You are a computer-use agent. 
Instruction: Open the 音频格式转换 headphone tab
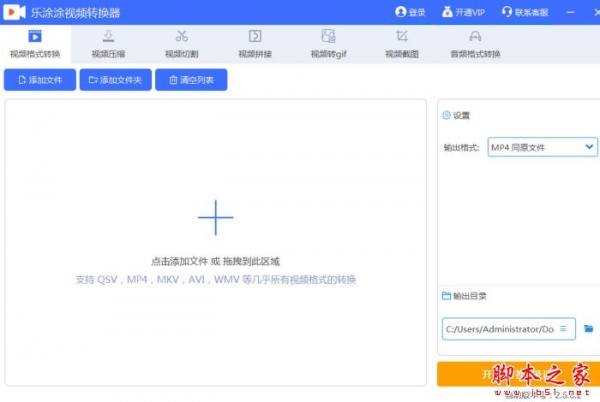point(475,44)
